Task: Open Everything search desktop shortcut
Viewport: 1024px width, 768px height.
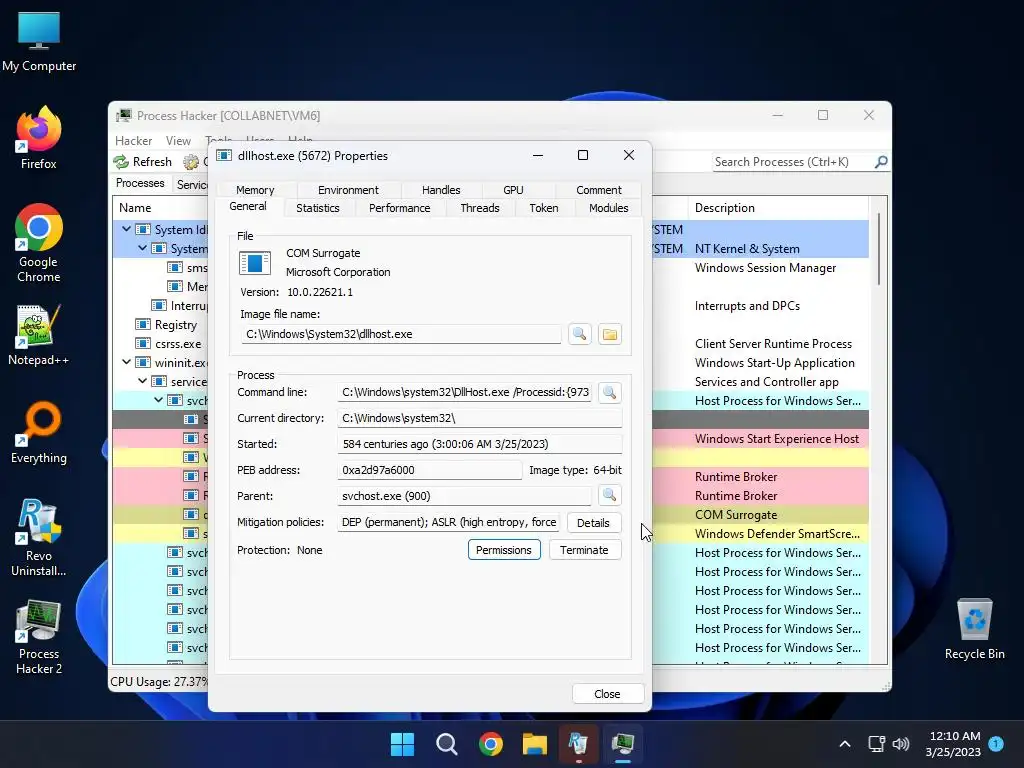Action: [x=39, y=432]
